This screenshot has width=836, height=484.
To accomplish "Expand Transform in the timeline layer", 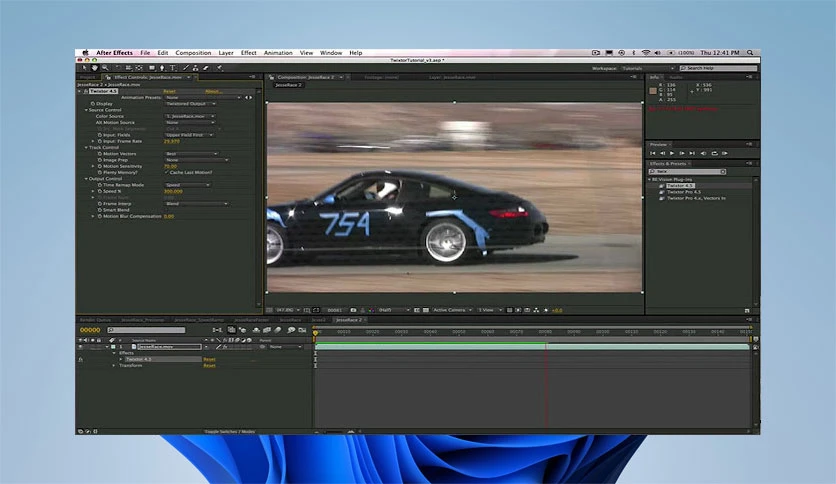I will click(114, 366).
